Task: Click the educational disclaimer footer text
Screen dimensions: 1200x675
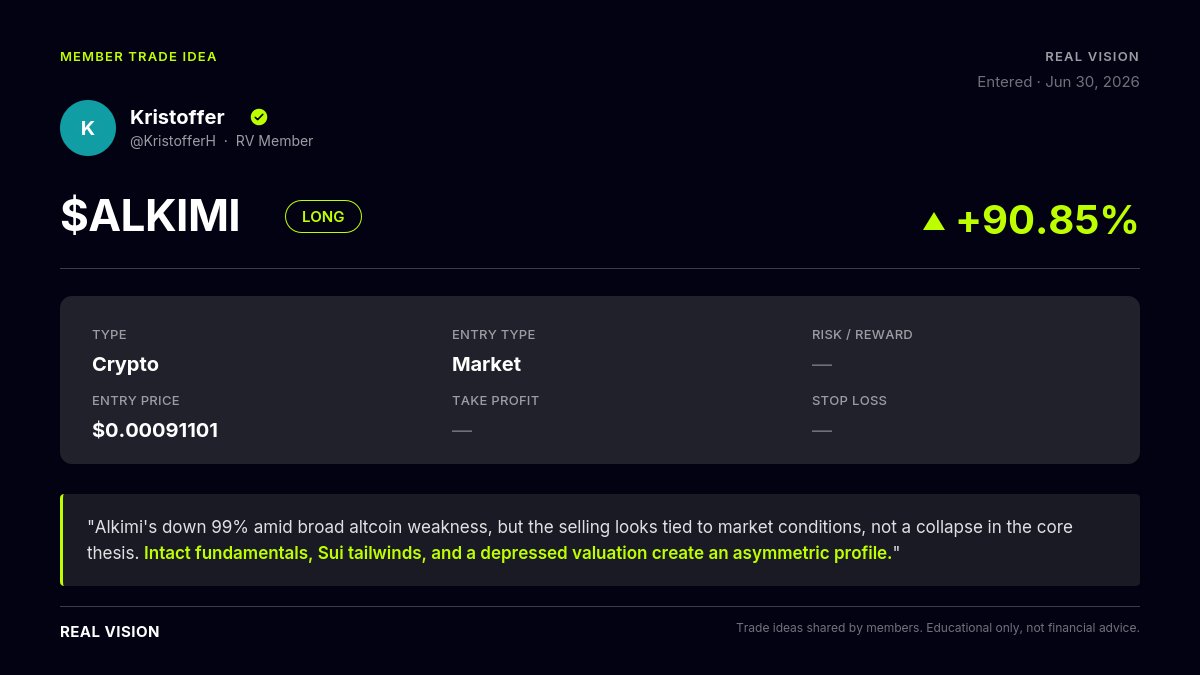Action: click(x=938, y=628)
